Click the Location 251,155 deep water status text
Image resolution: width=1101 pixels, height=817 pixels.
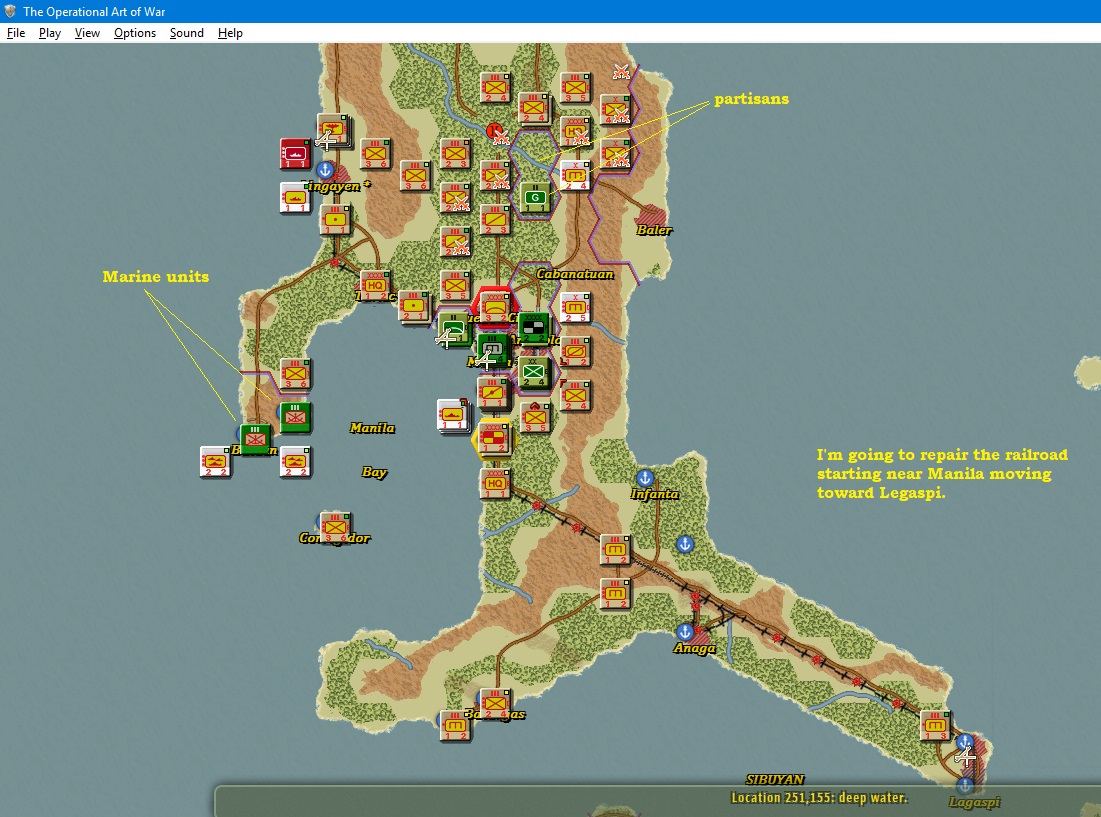(x=819, y=797)
